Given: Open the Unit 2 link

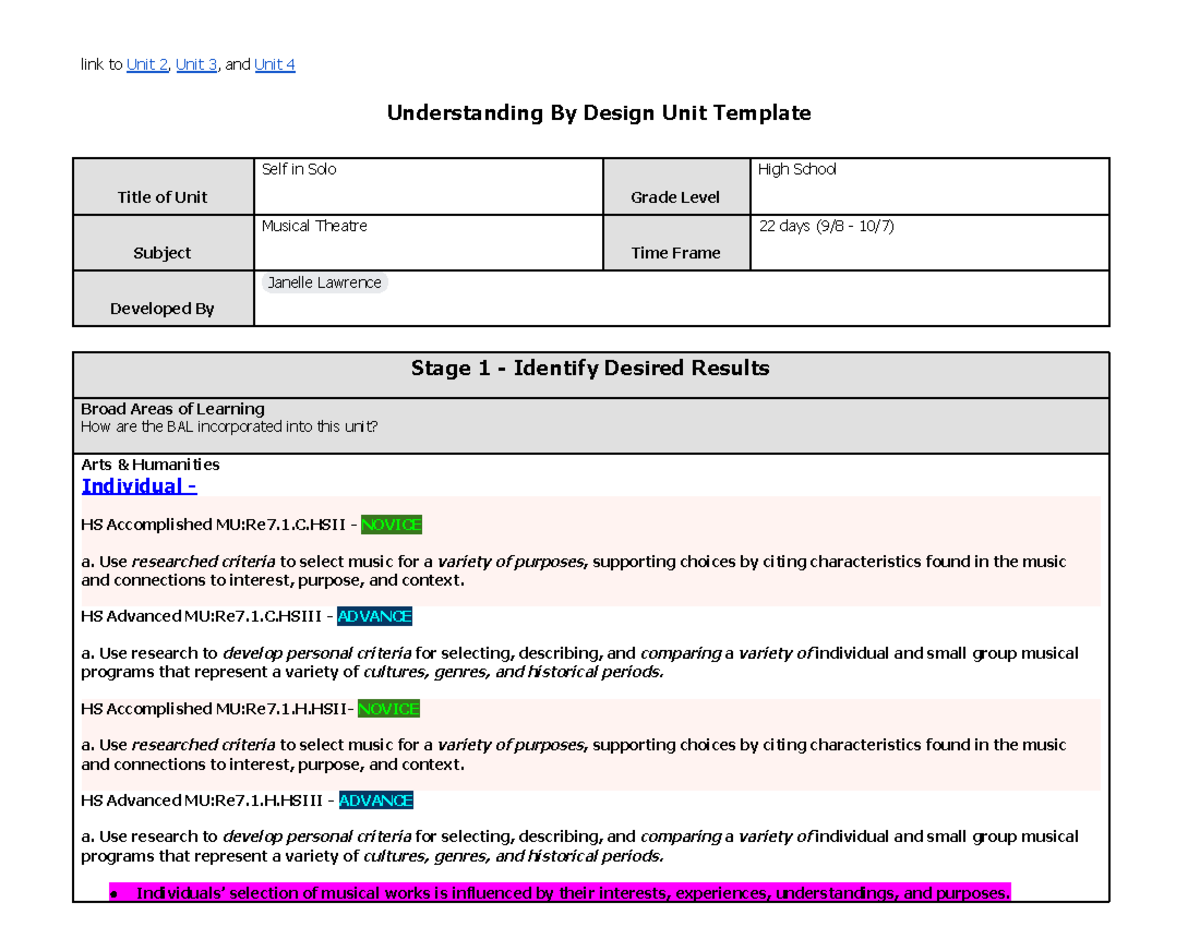Looking at the screenshot, I should click(x=147, y=65).
